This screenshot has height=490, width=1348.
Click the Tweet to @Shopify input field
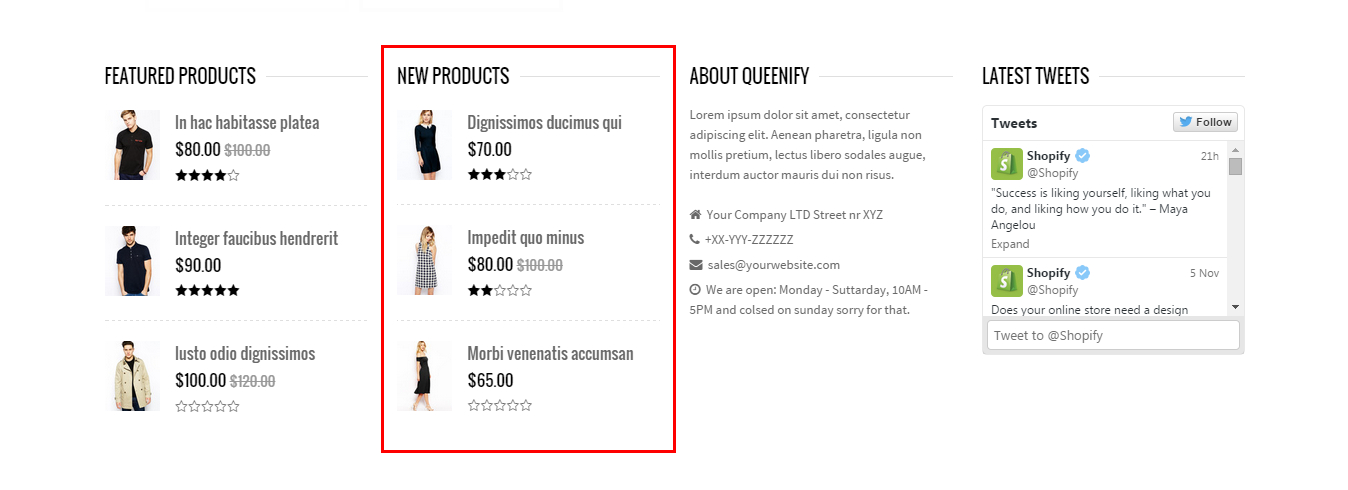(1113, 335)
